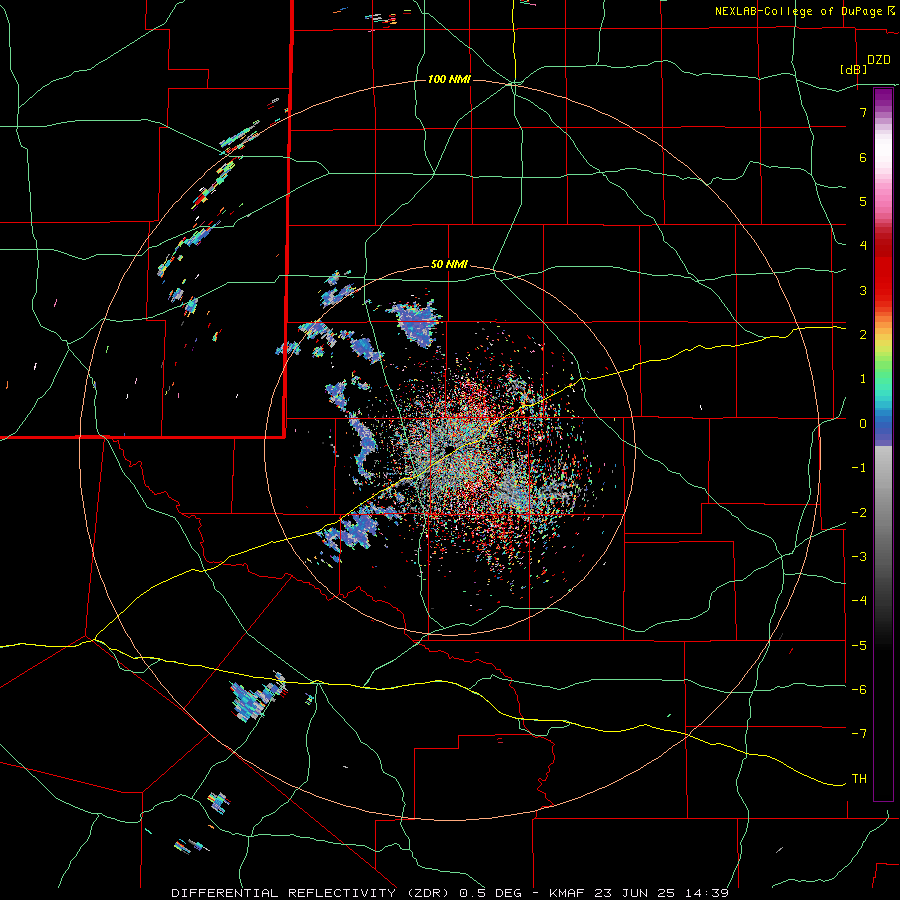Viewport: 900px width, 900px height.
Task: Click the [dB] units label
Action: 854,69
